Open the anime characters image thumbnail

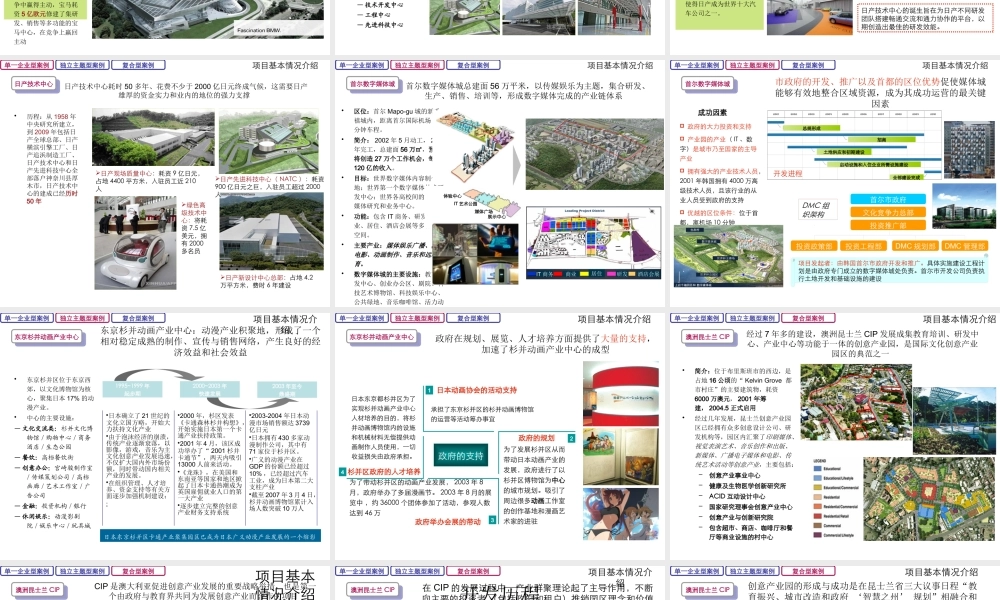coord(621,515)
